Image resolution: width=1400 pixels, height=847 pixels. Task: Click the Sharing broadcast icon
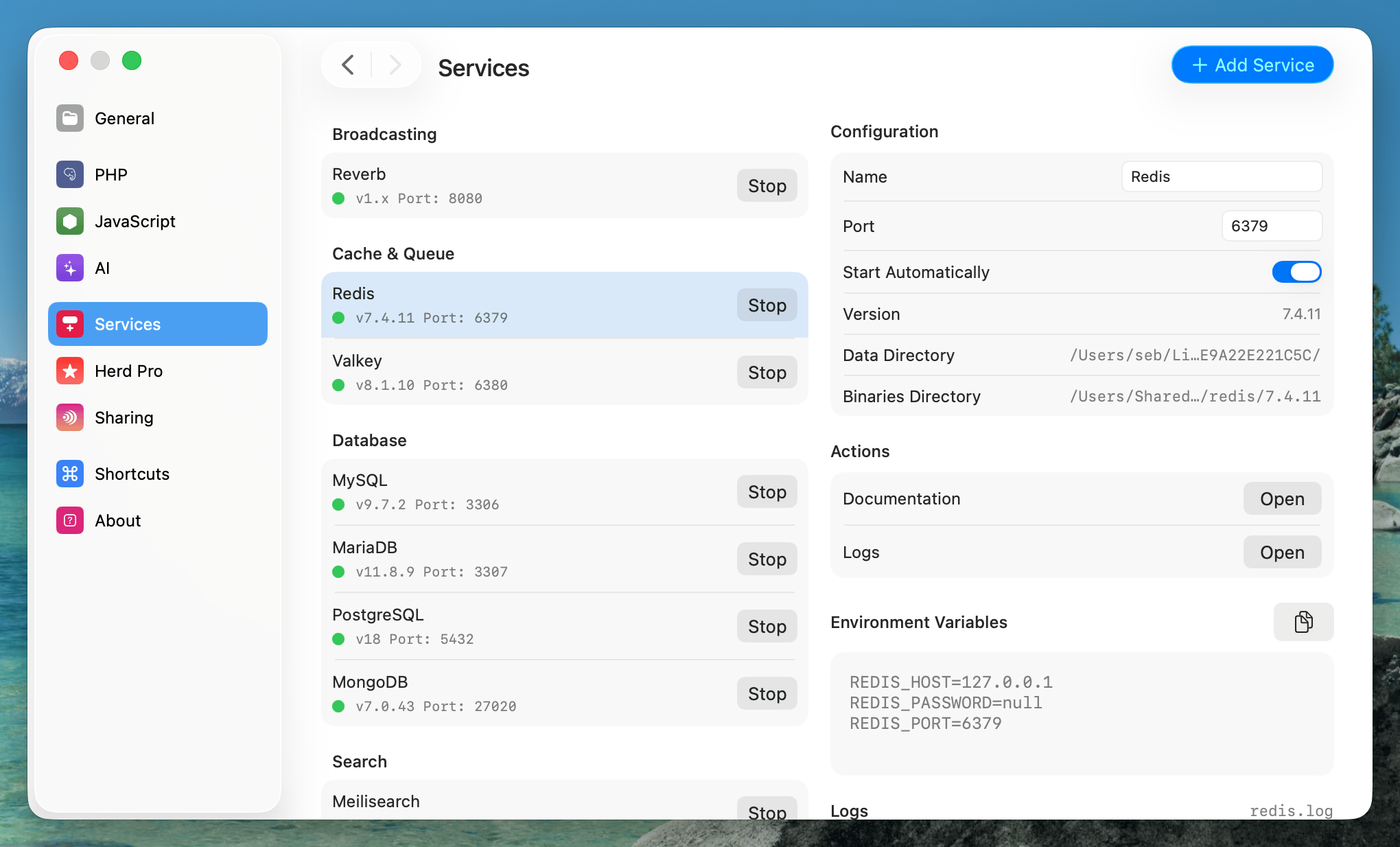70,417
